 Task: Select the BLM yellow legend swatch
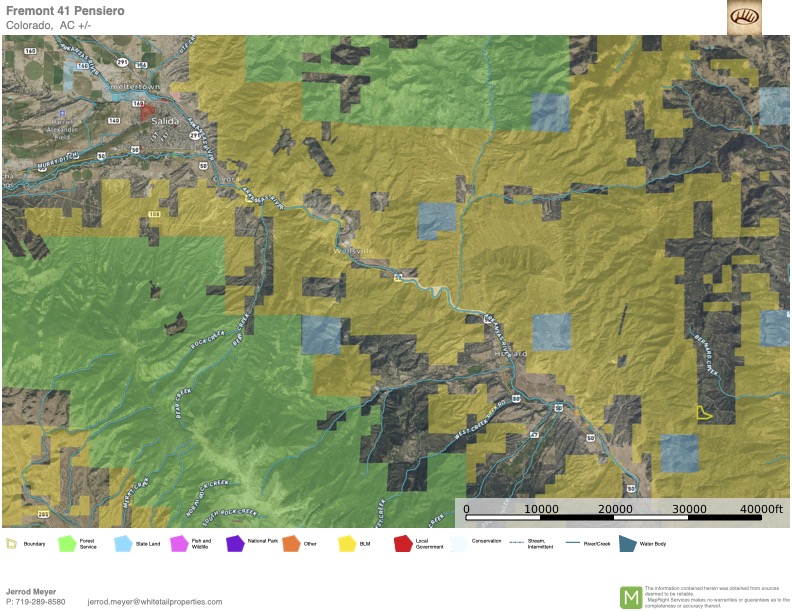point(347,544)
